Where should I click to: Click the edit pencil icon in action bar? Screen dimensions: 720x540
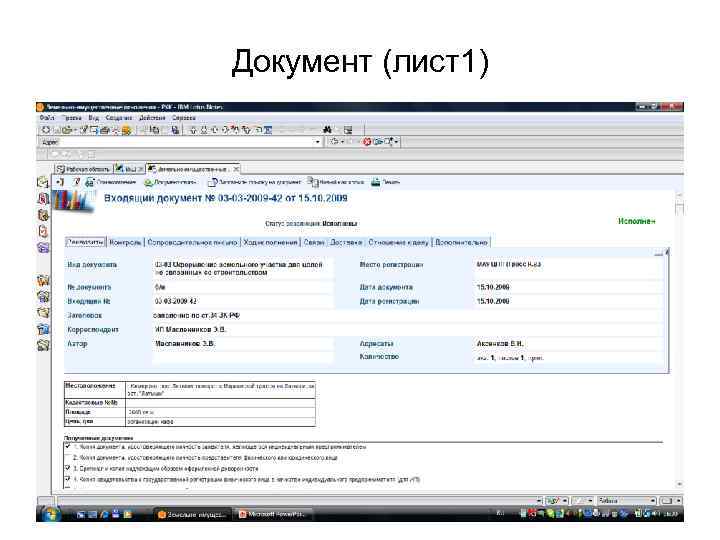[77, 182]
